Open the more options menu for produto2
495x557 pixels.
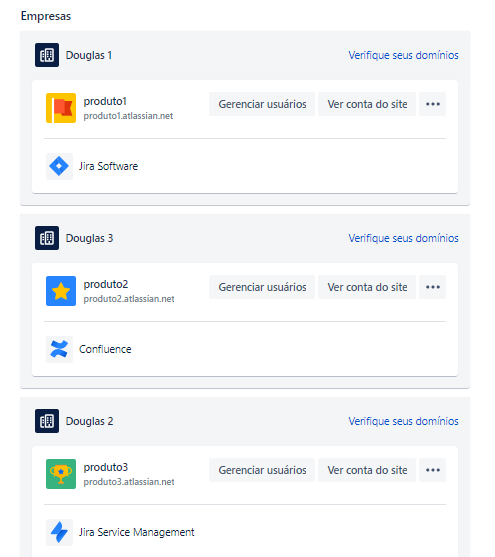pyautogui.click(x=432, y=287)
